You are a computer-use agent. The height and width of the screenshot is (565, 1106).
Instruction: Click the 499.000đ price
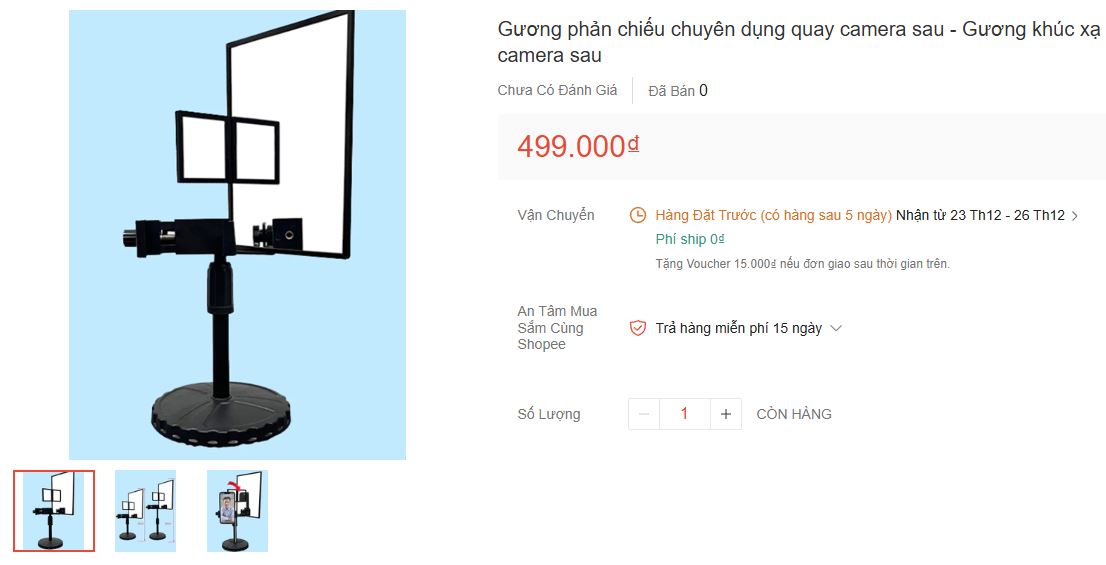pos(578,146)
